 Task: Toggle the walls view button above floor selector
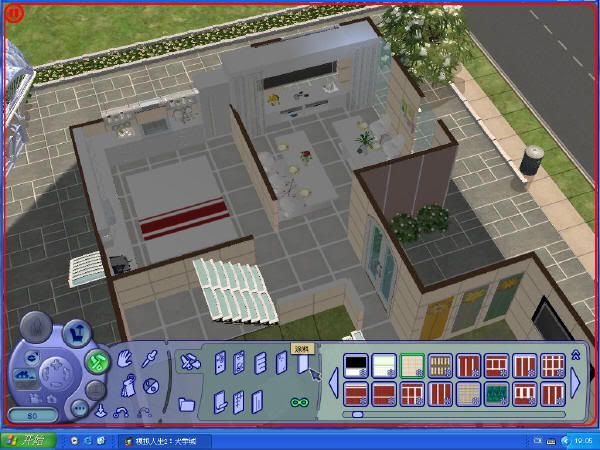pos(32,358)
